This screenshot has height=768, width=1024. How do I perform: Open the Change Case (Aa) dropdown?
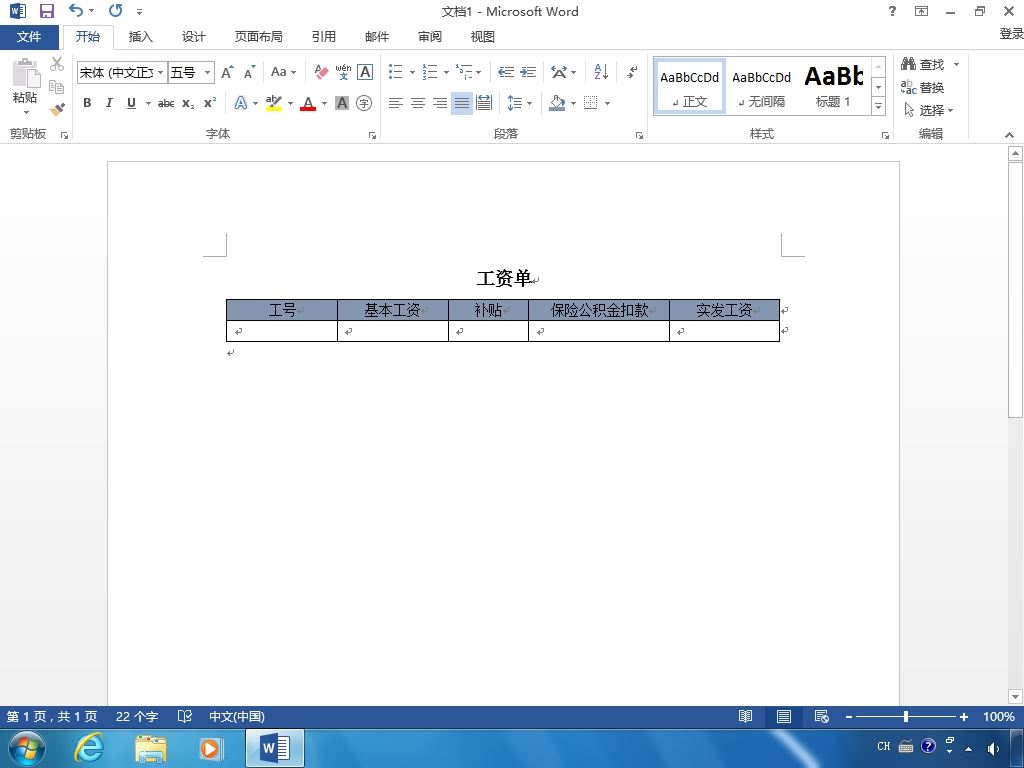283,72
